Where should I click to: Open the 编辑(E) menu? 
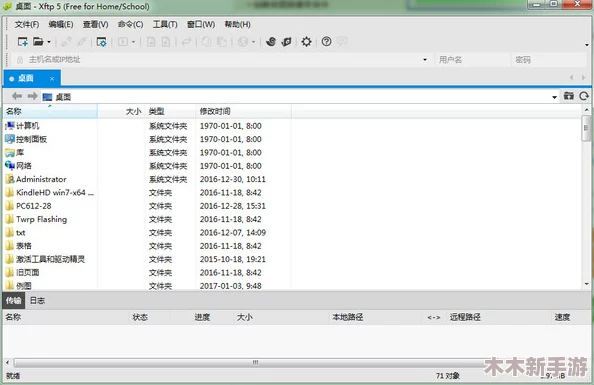[61, 24]
